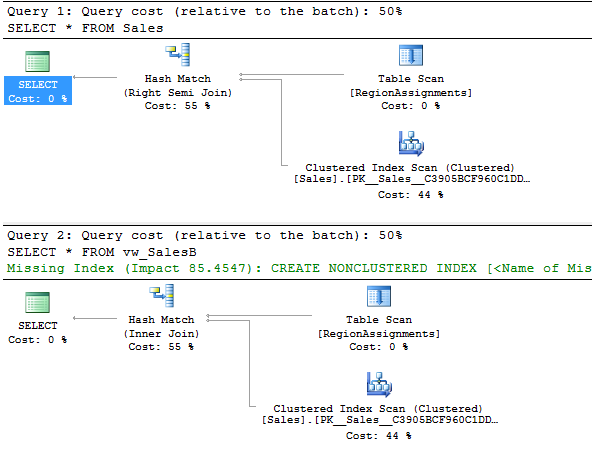Click the highlighted SELECT Cost 0% label

click(x=38, y=91)
